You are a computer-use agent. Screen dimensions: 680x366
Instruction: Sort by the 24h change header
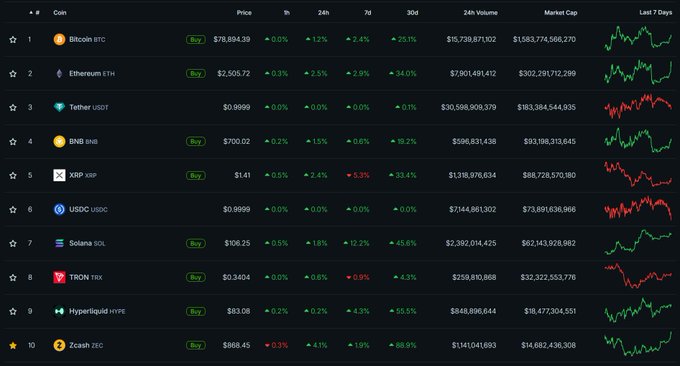coord(324,13)
